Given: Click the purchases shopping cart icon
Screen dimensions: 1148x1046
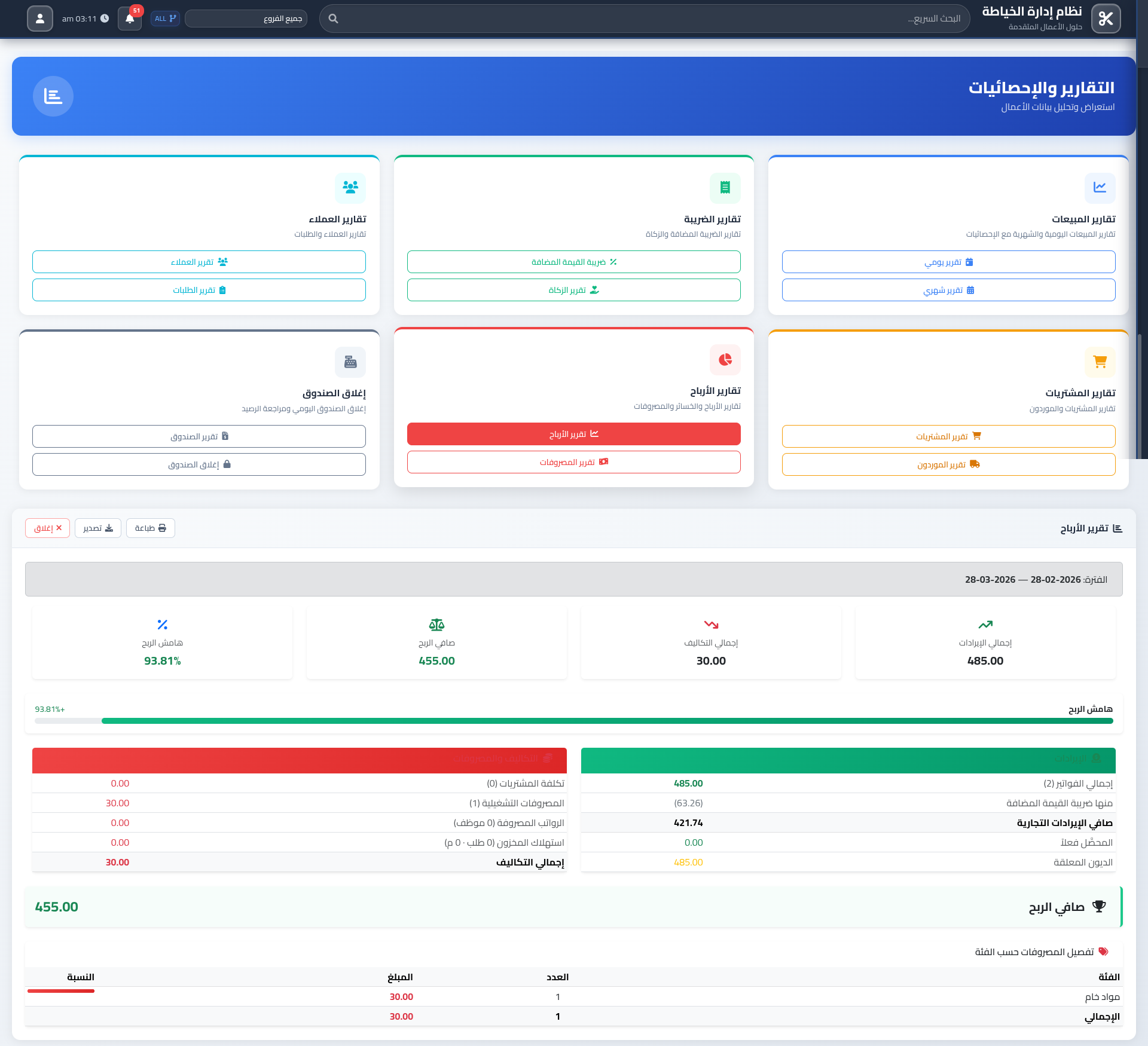Looking at the screenshot, I should [1100, 362].
